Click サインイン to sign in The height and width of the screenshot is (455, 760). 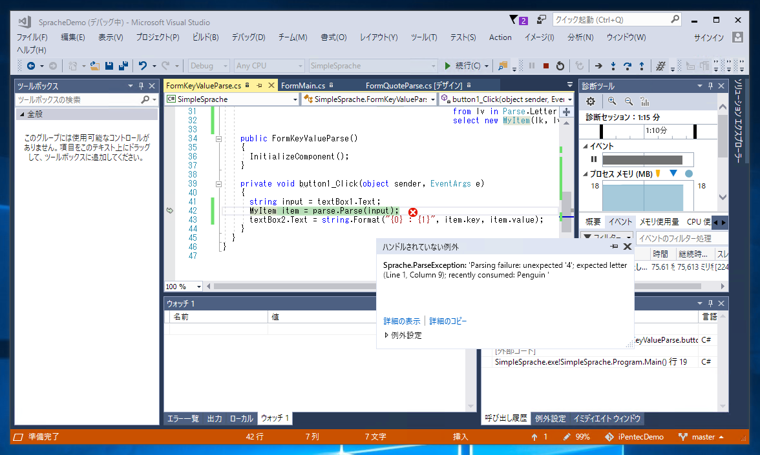tap(709, 38)
